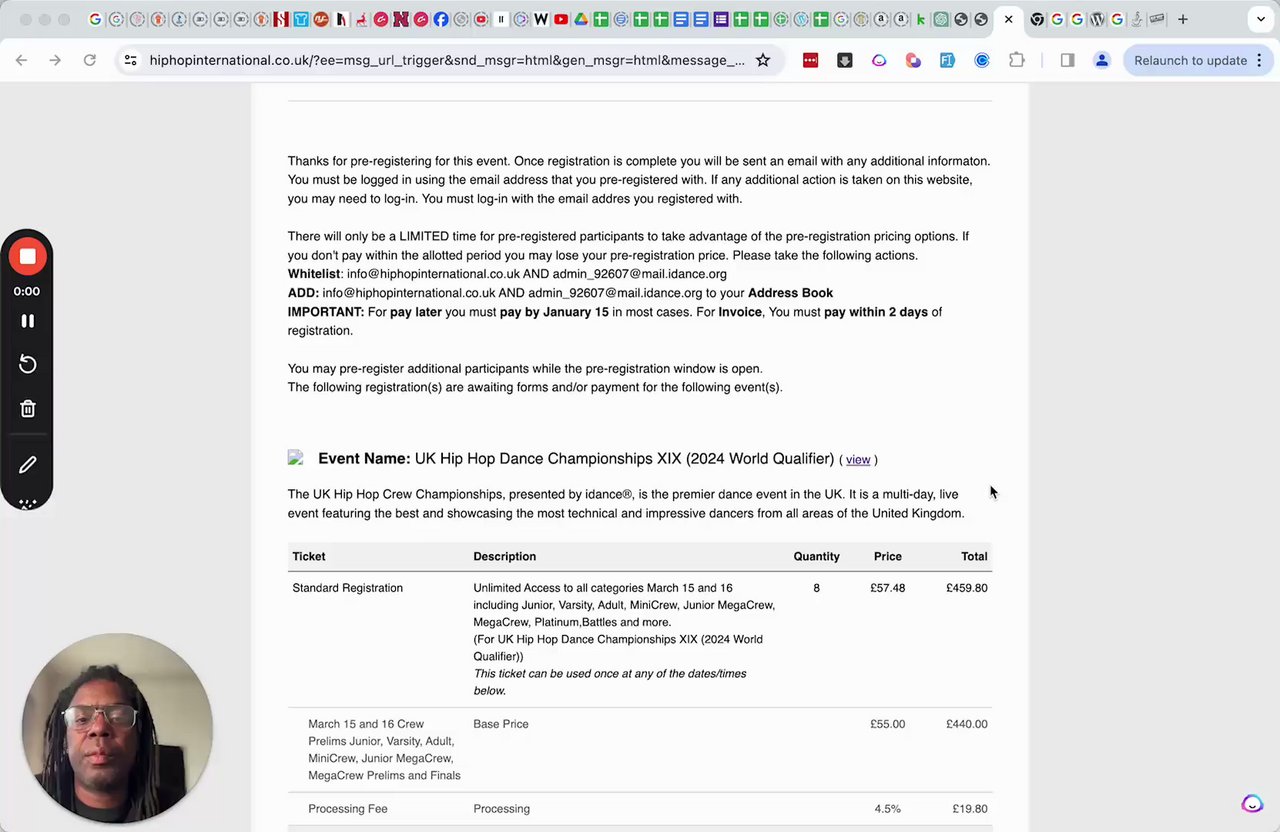Click the quantity value 8
This screenshot has height=832, width=1280.
click(816, 588)
